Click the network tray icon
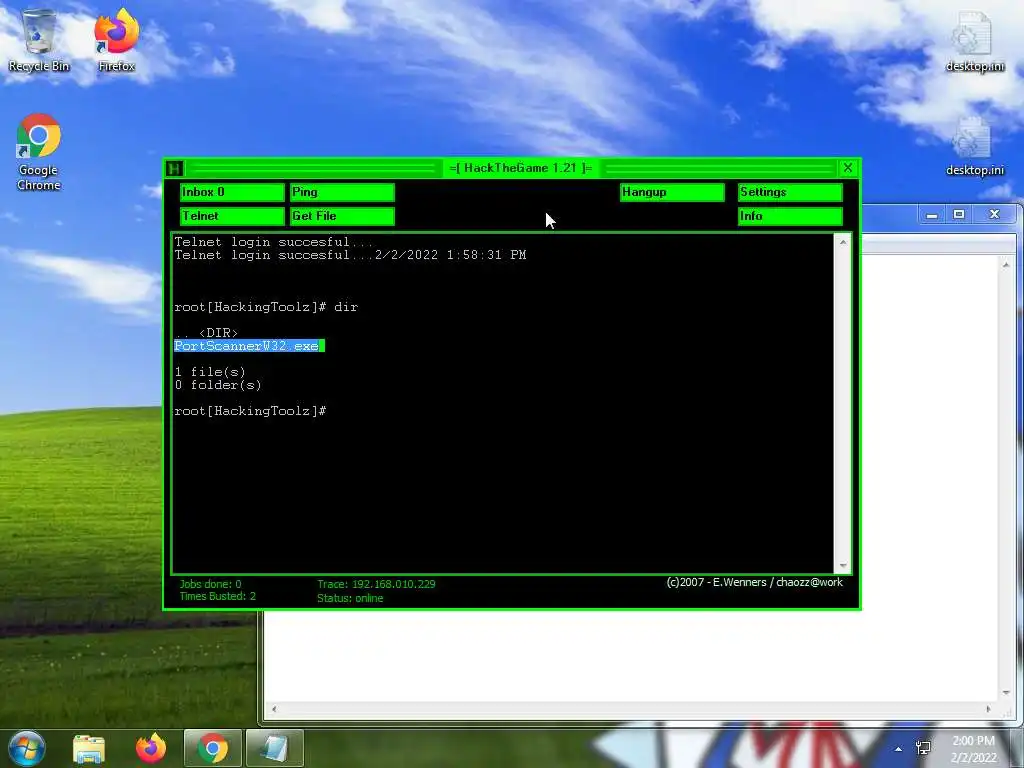The image size is (1024, 768). click(923, 748)
